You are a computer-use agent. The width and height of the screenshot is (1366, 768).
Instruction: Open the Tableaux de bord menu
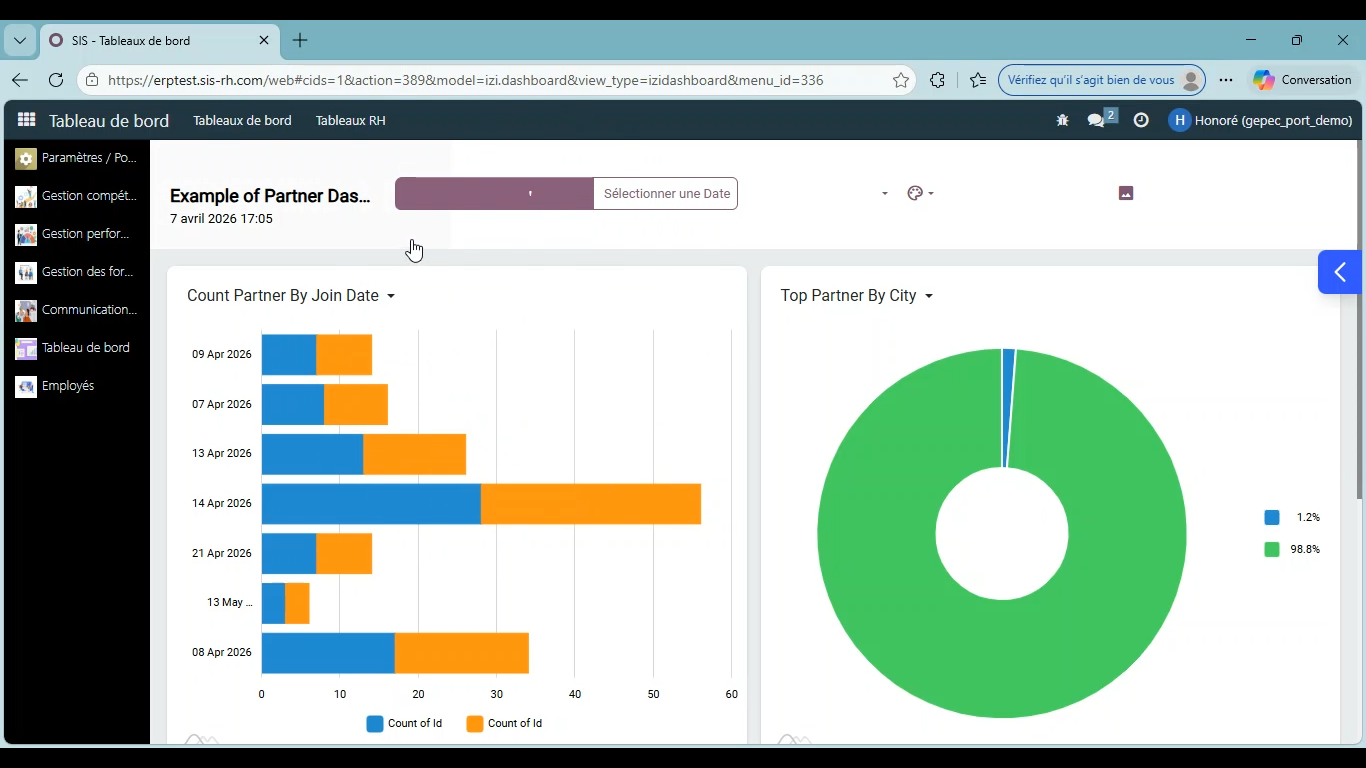(242, 120)
